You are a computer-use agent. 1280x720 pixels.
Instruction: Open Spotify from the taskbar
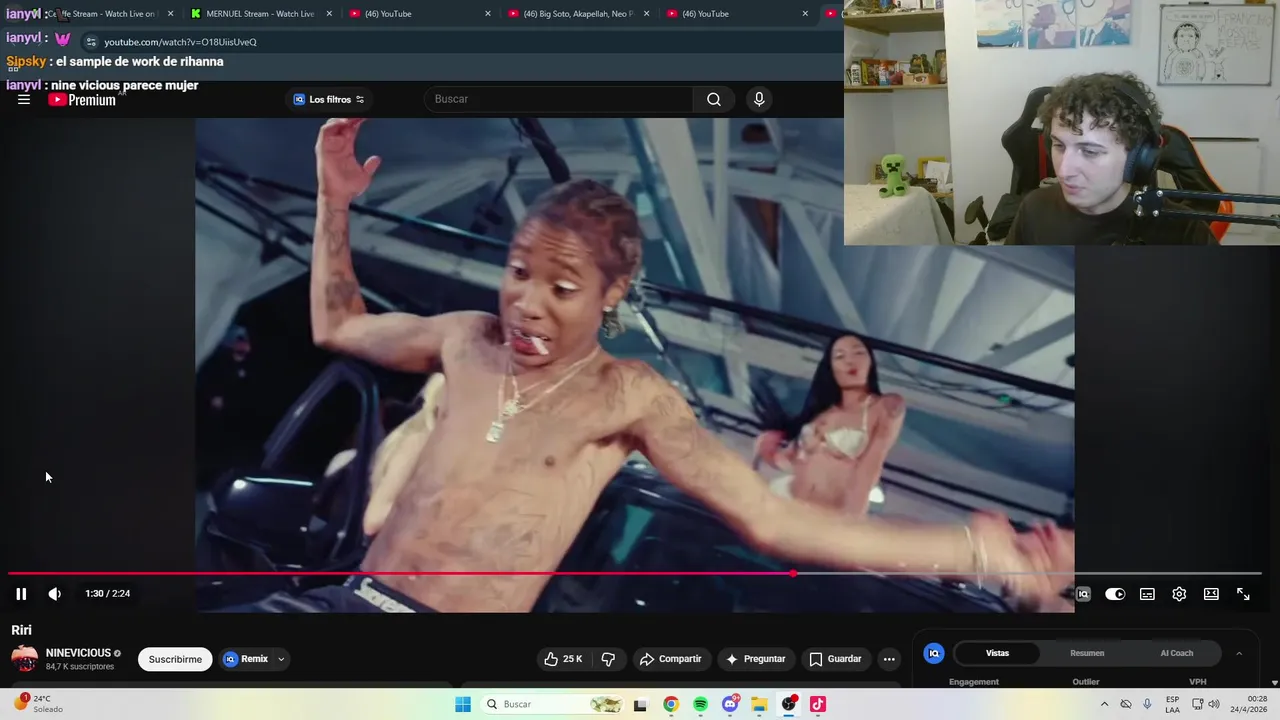(x=700, y=704)
